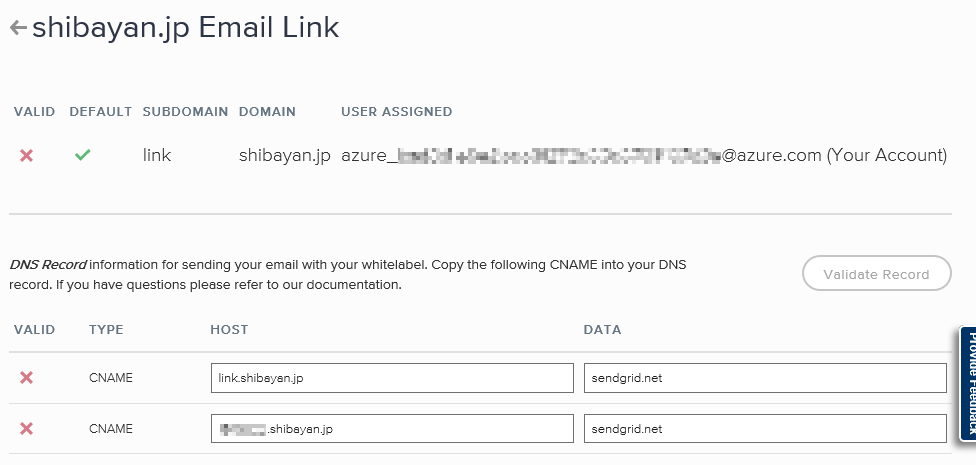Select the second sendgrid.net data field
The width and height of the screenshot is (976, 465).
pyautogui.click(x=765, y=428)
